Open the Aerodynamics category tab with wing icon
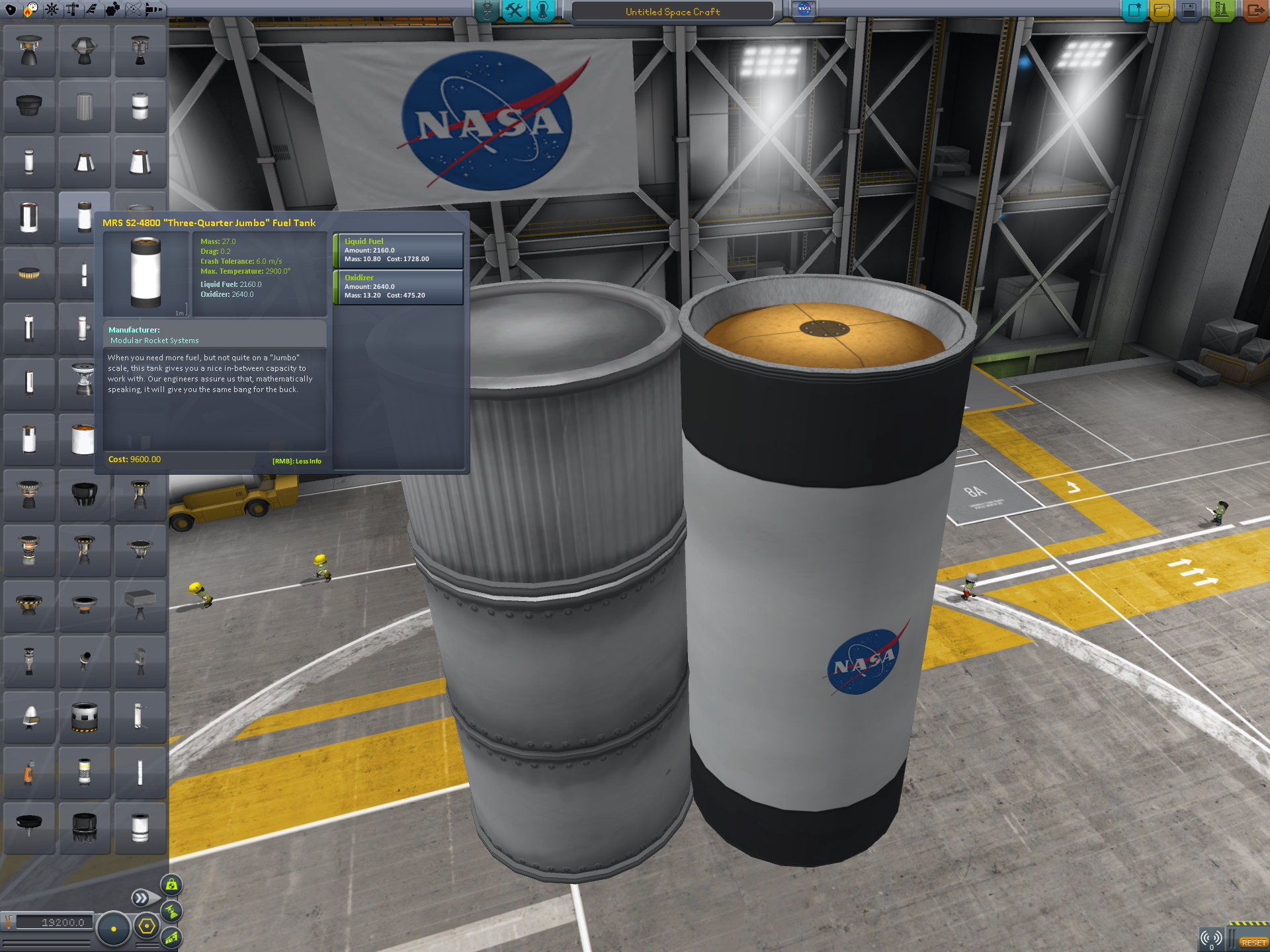1270x952 pixels. click(x=92, y=9)
